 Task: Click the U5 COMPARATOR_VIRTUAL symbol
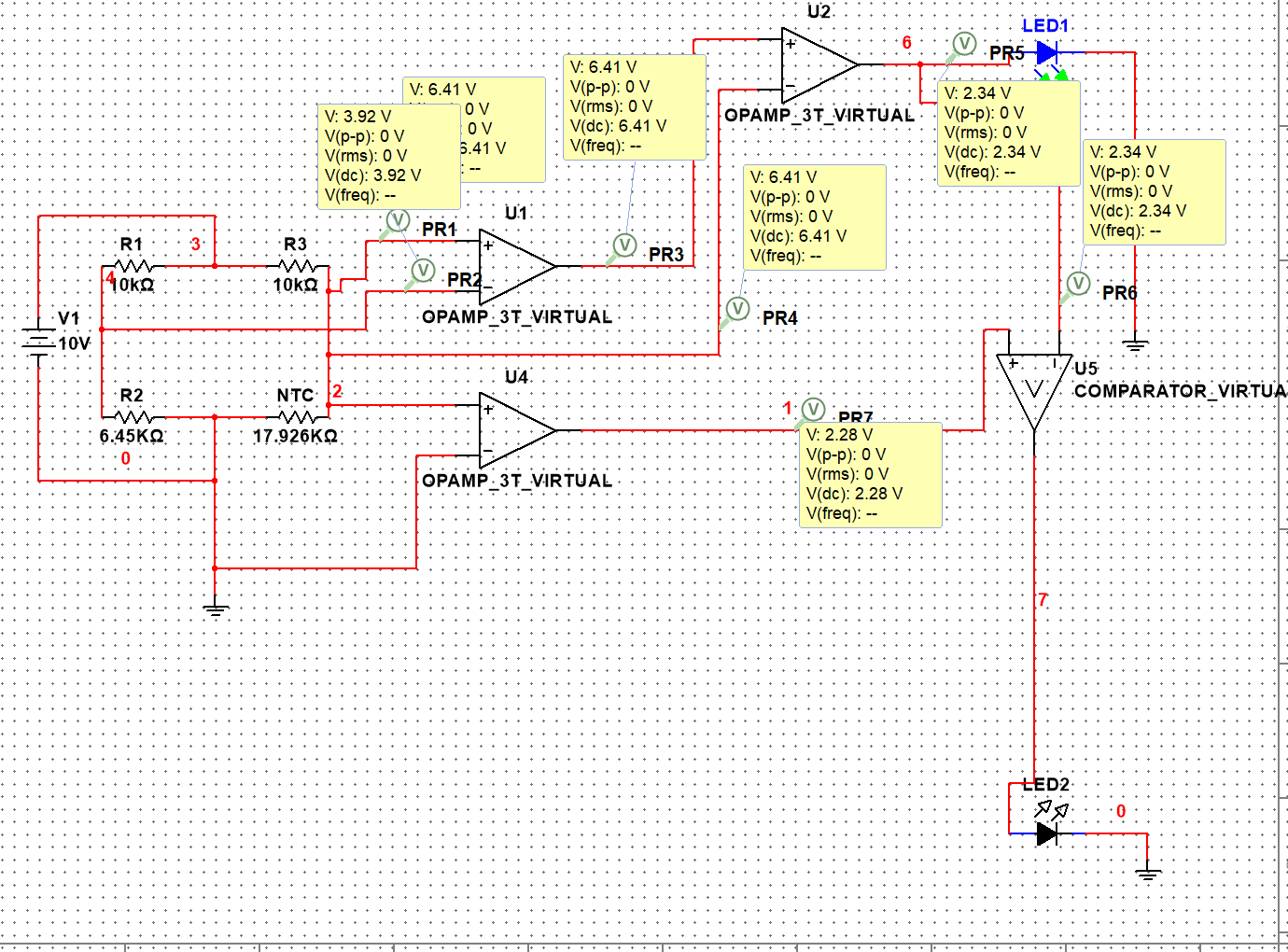click(1036, 387)
